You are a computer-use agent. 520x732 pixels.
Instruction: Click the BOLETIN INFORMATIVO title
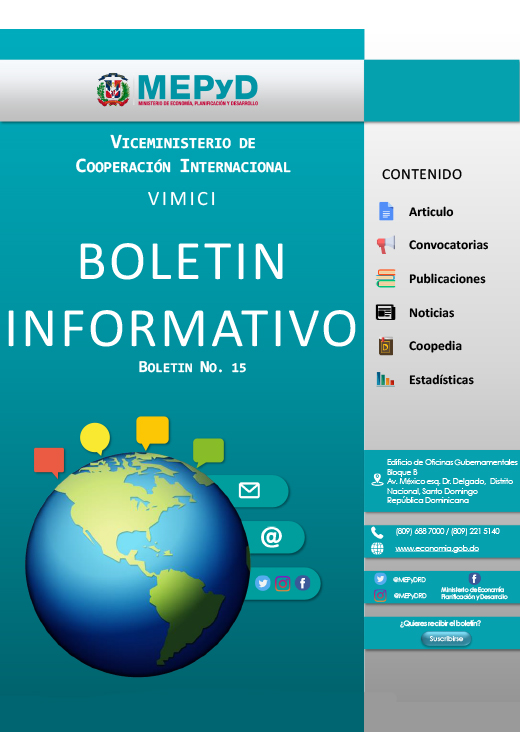pyautogui.click(x=182, y=295)
